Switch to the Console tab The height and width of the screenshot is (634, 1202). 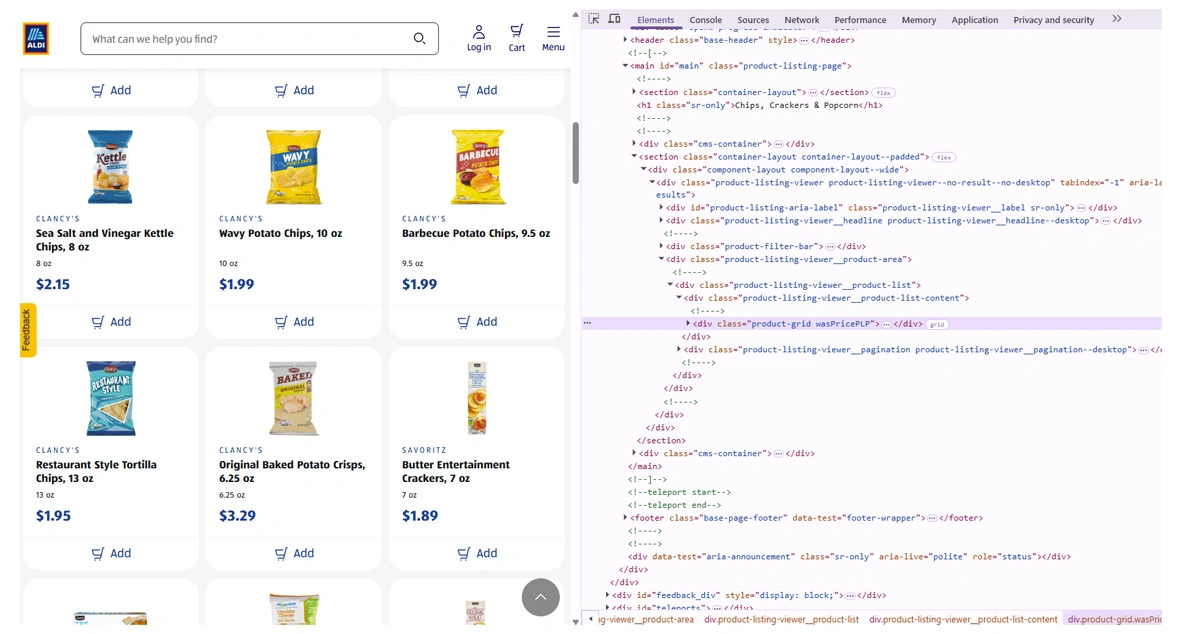[x=705, y=20]
